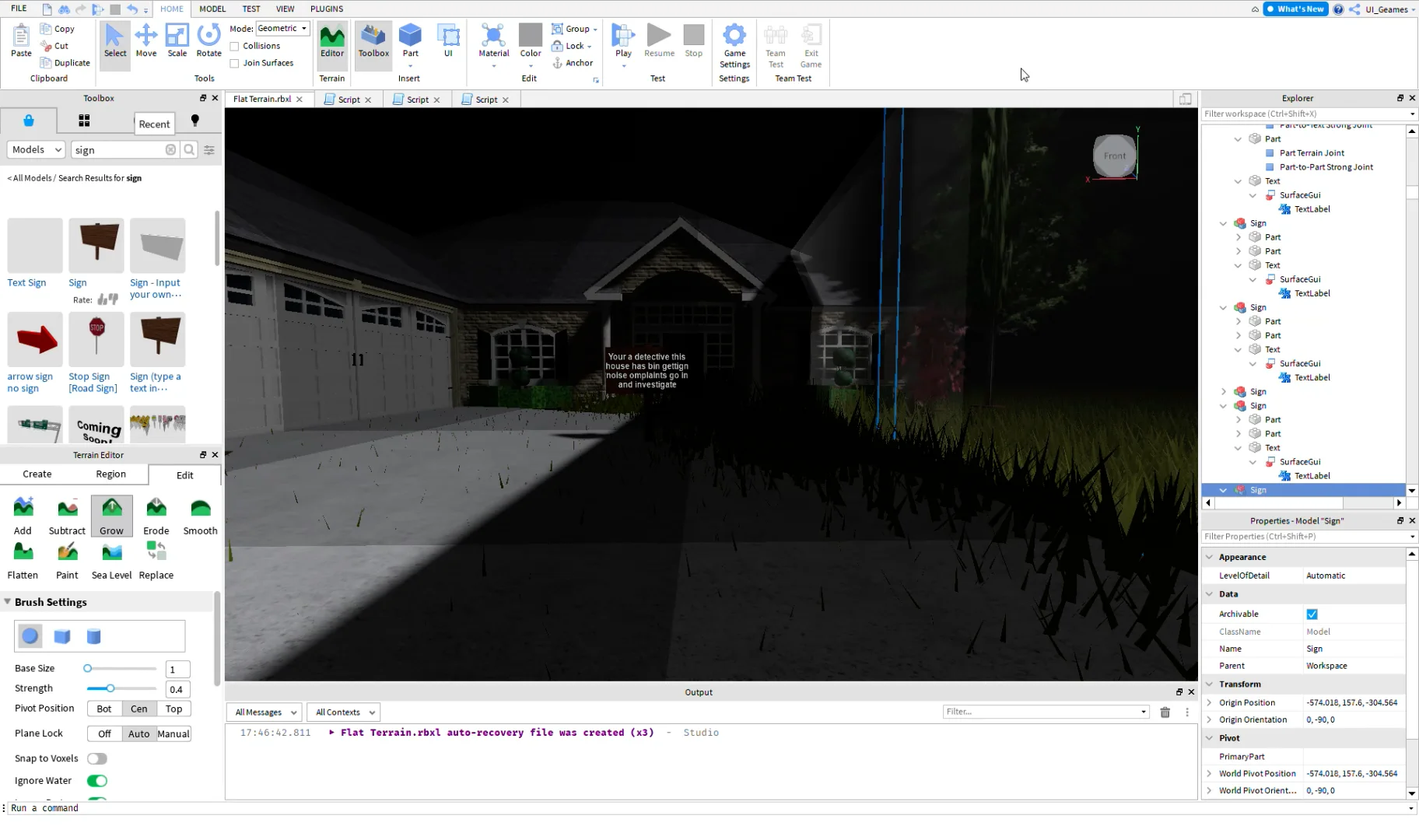
Task: Click the Anchor button
Action: pos(573,63)
